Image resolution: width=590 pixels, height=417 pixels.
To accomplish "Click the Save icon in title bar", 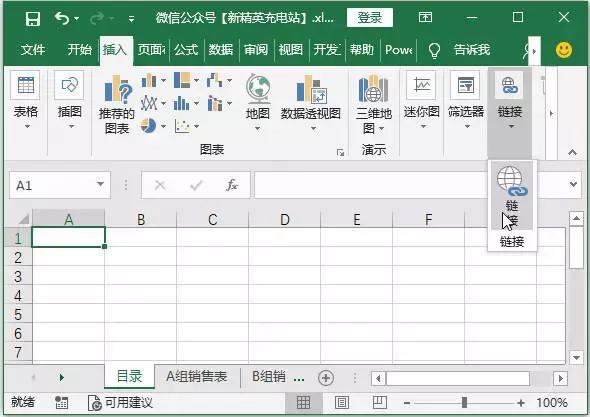I will pos(32,18).
